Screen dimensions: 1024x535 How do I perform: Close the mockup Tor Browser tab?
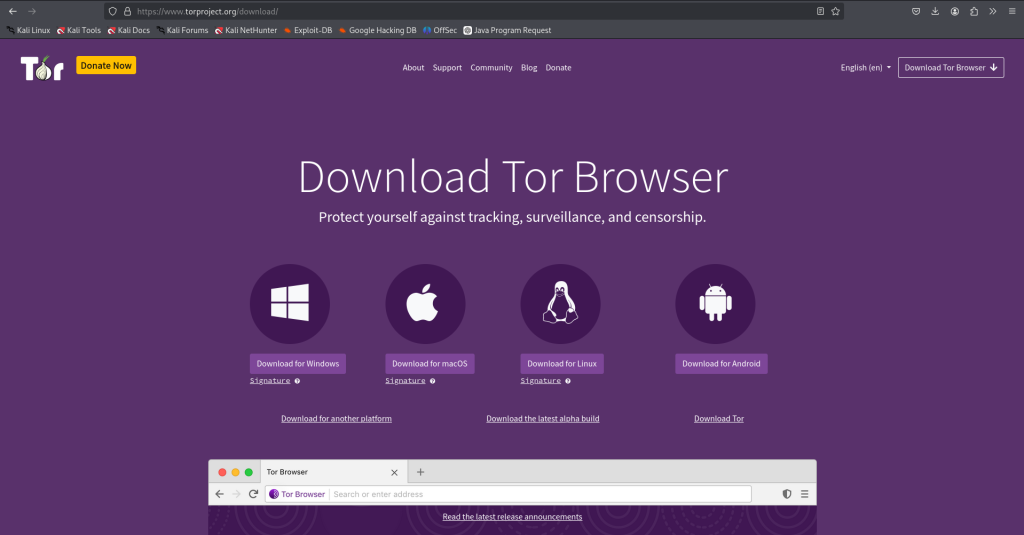[394, 472]
